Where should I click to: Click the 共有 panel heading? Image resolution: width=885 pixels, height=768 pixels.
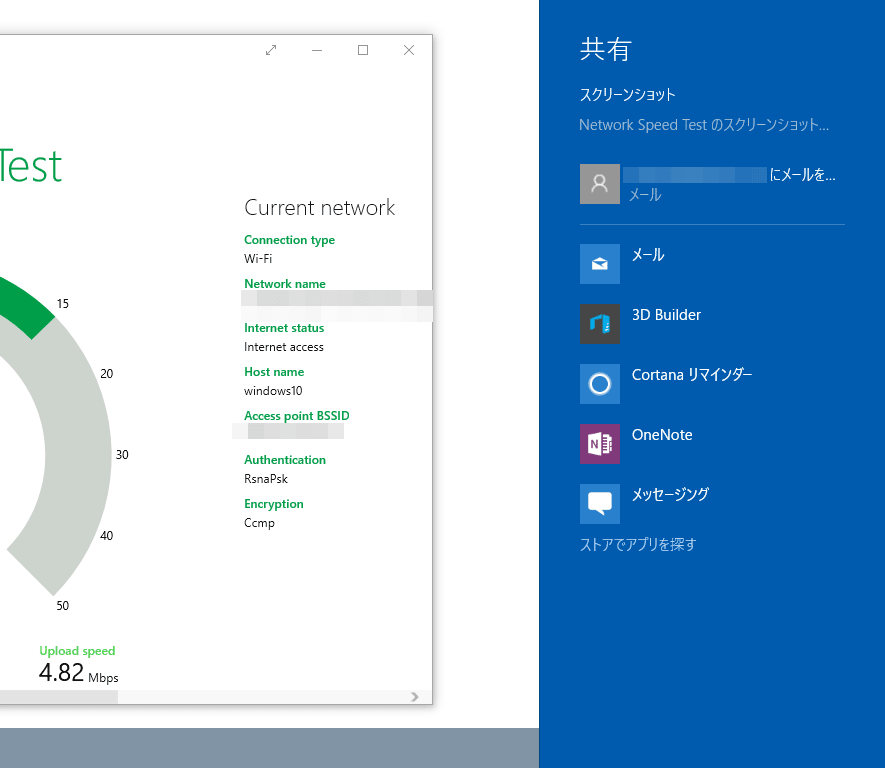coord(606,49)
